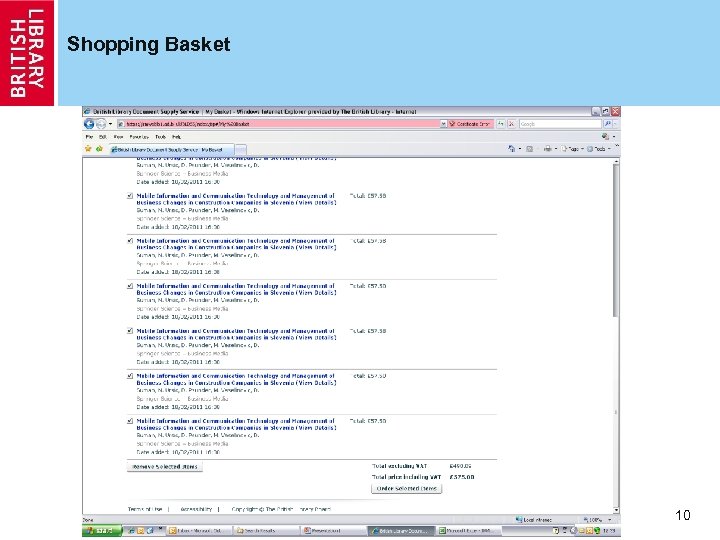Click the system tray clock
720x540 pixels.
609,531
